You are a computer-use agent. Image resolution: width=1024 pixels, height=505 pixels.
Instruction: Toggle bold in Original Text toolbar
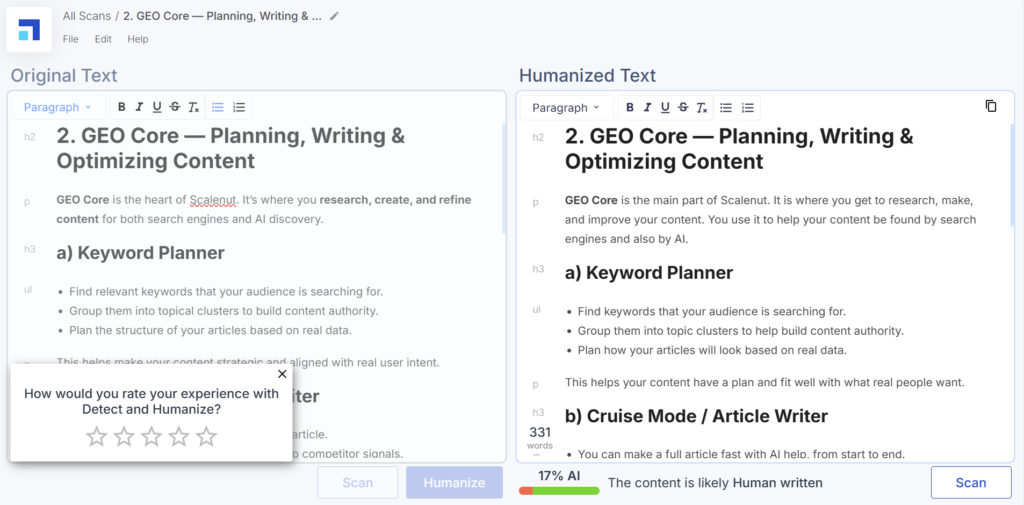click(122, 107)
